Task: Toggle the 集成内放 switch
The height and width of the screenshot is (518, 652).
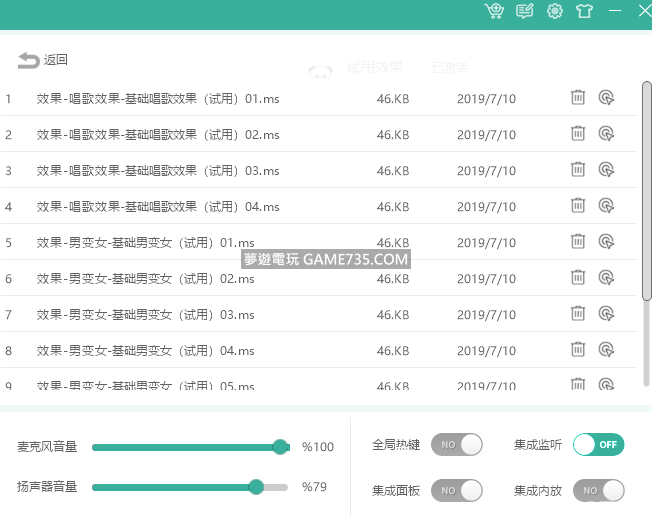Action: (598, 491)
